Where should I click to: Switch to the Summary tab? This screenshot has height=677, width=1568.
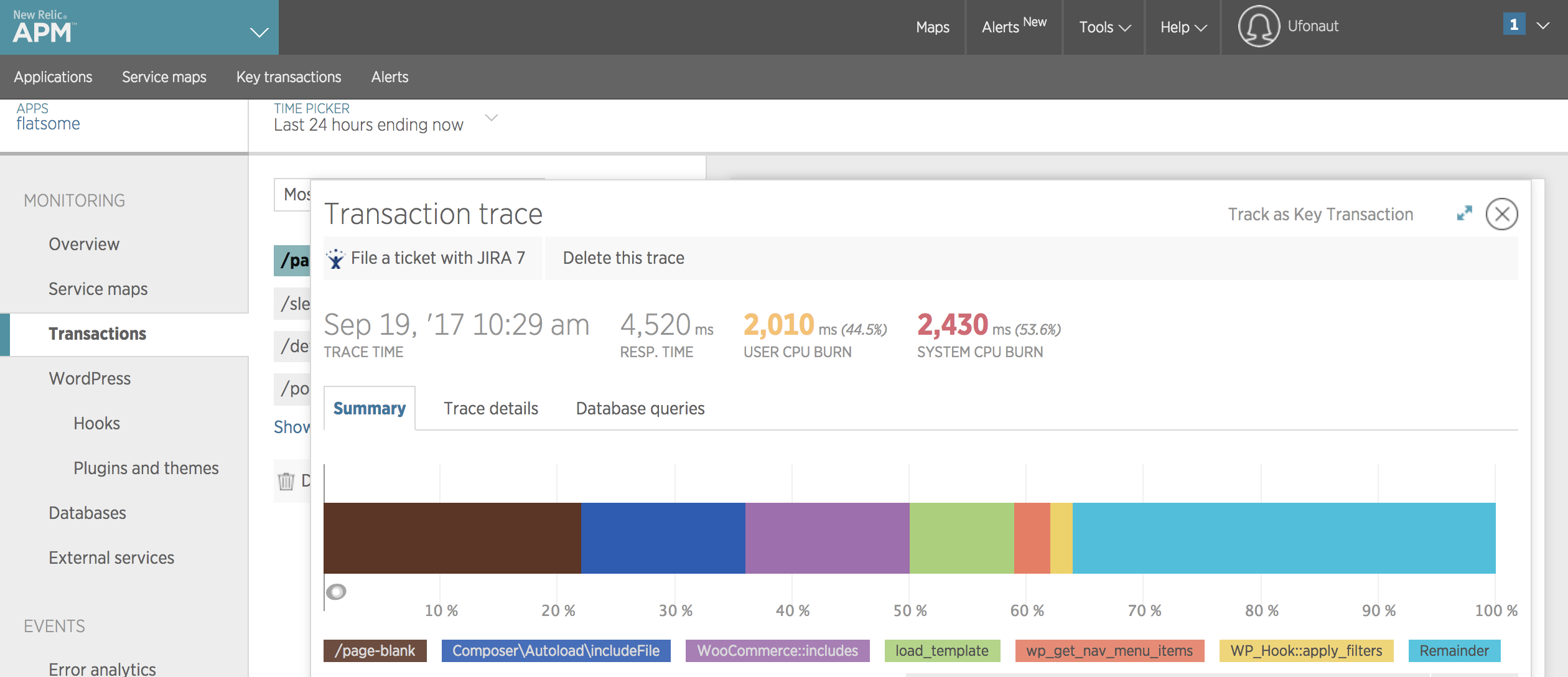pyautogui.click(x=370, y=408)
